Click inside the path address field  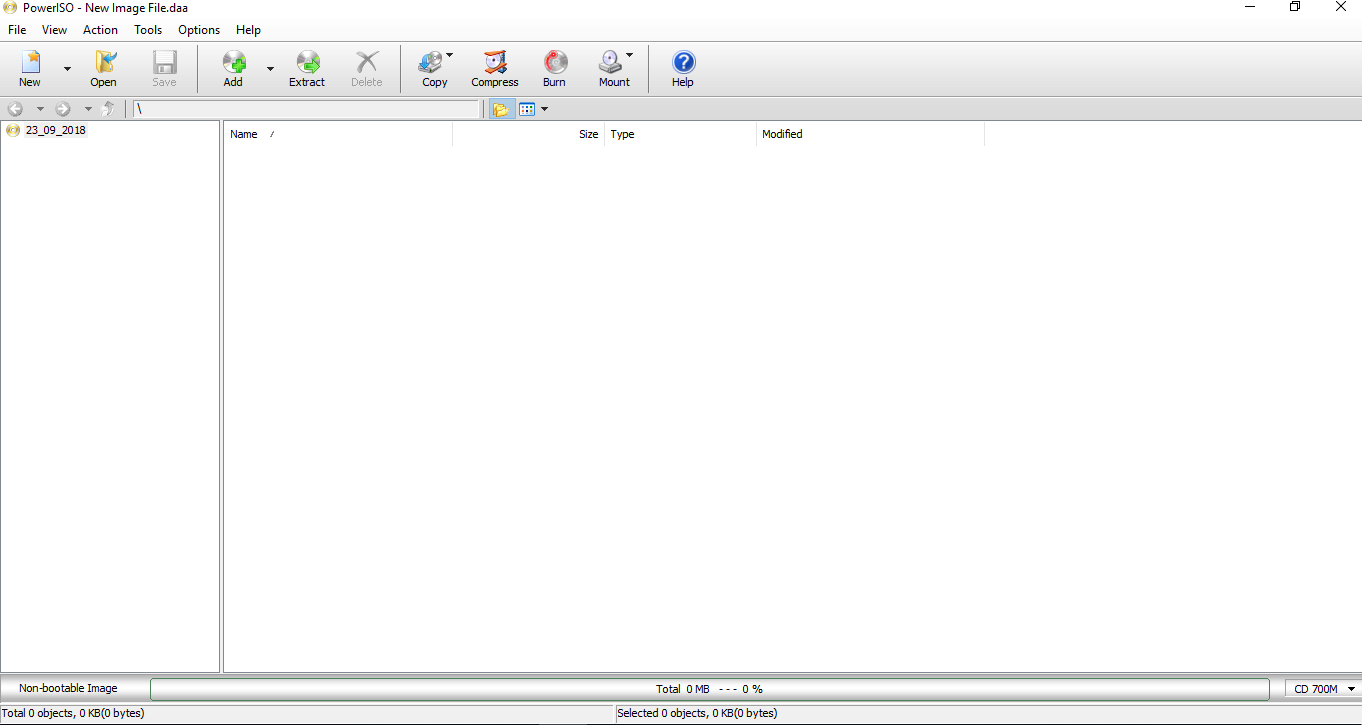pyautogui.click(x=305, y=108)
